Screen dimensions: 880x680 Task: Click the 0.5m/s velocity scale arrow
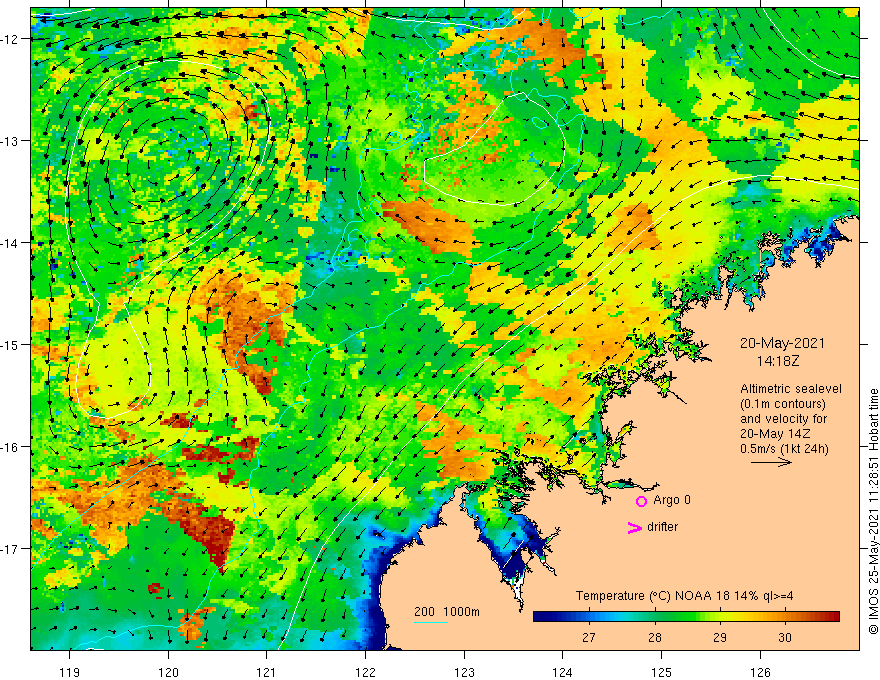[x=771, y=462]
